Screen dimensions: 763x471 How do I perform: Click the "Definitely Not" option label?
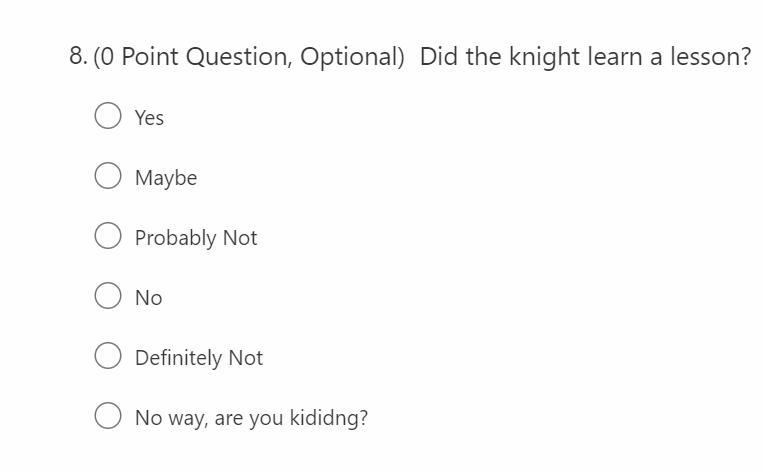(199, 358)
